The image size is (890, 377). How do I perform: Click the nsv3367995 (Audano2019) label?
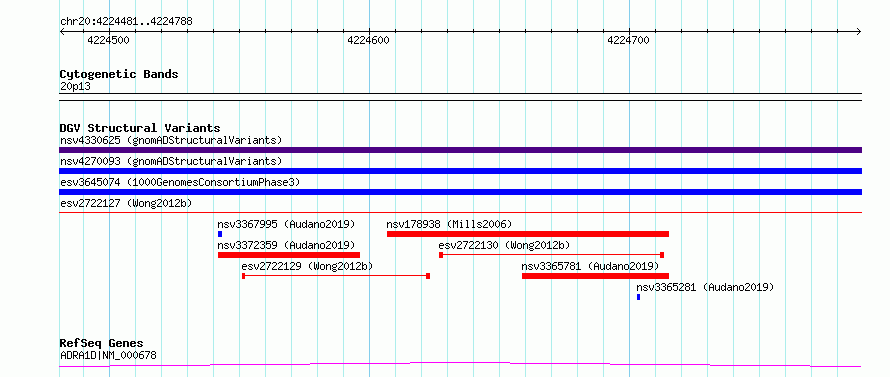[286, 224]
